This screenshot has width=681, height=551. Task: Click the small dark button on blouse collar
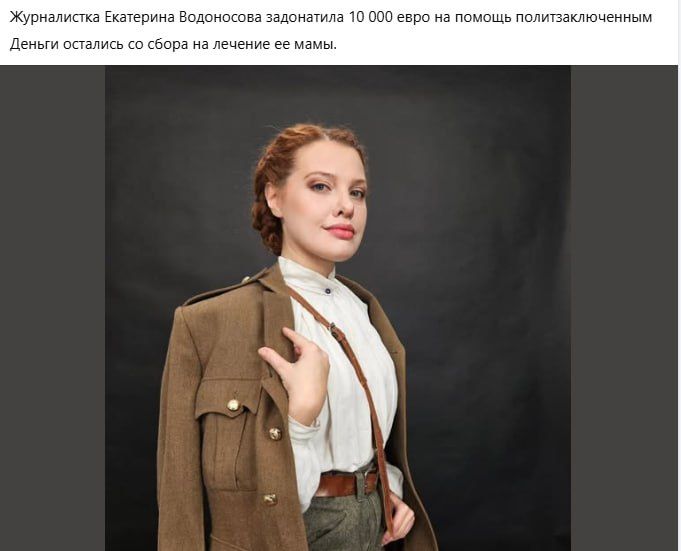point(328,291)
